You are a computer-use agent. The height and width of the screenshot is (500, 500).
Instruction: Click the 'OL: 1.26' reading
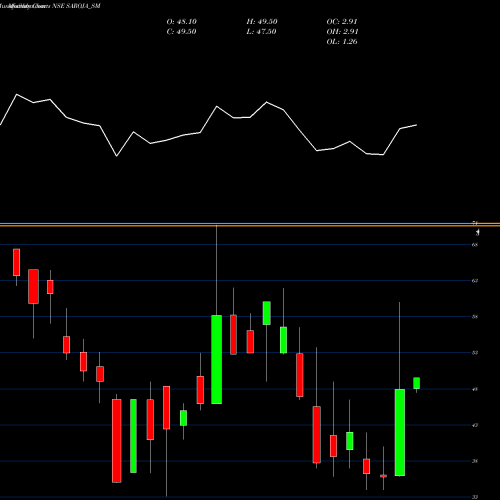(342, 42)
